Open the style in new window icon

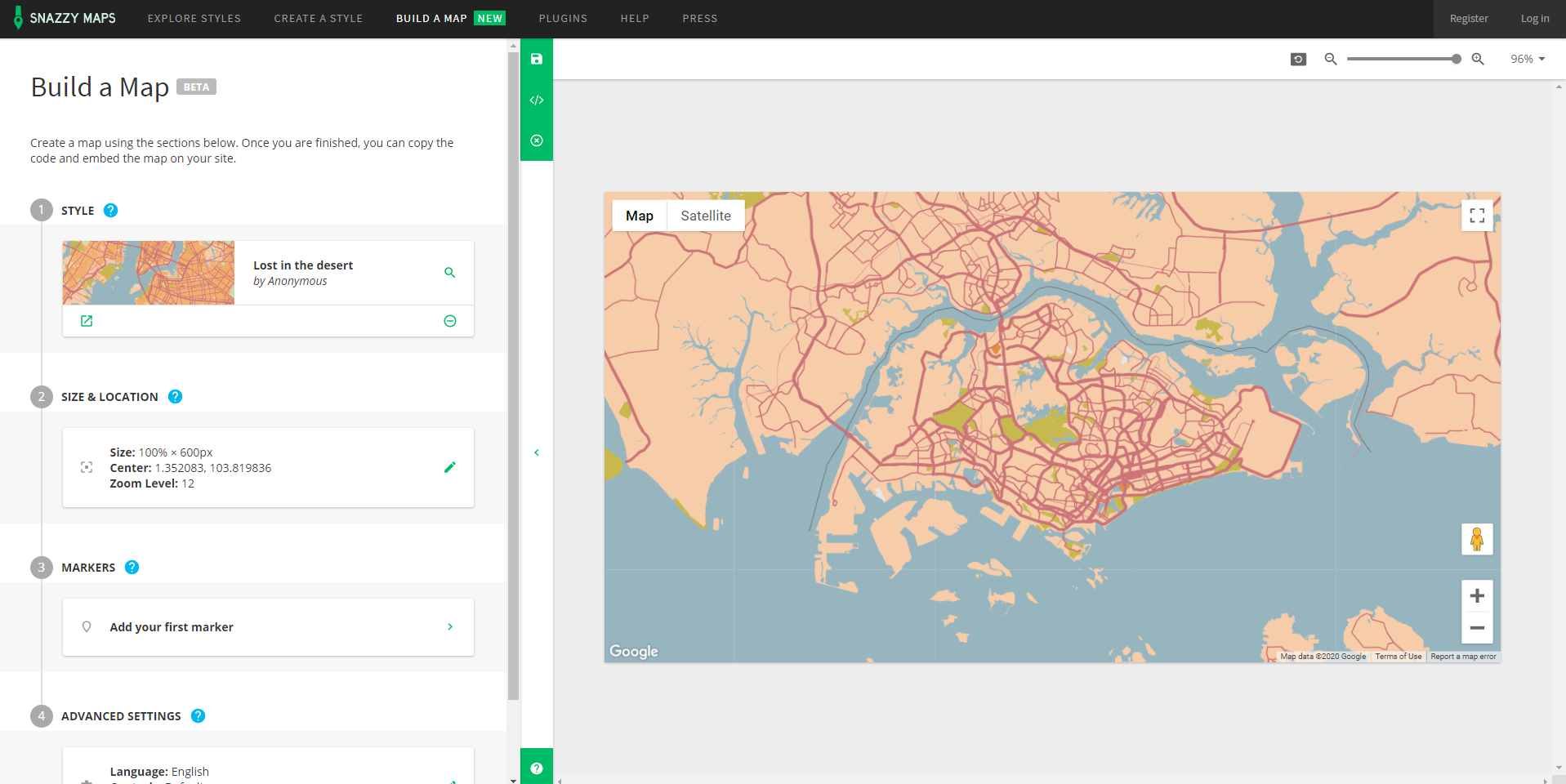[87, 321]
